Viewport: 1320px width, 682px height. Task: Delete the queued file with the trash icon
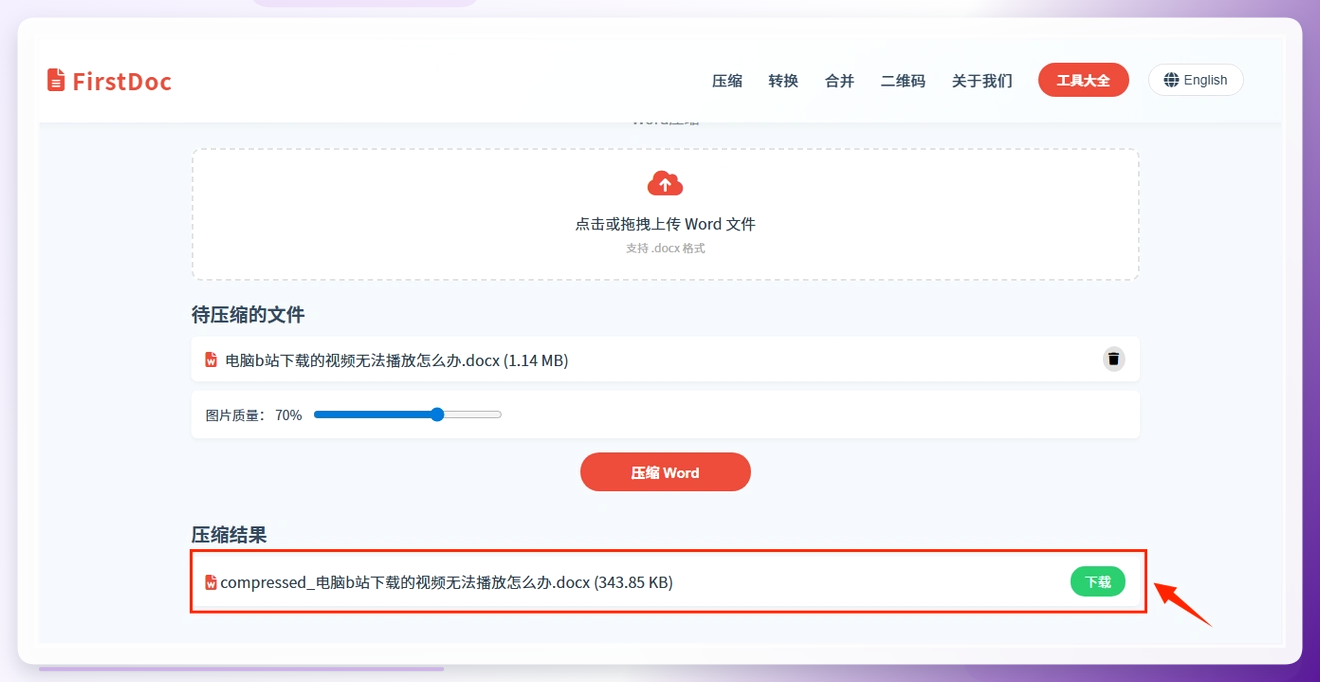[x=1113, y=359]
